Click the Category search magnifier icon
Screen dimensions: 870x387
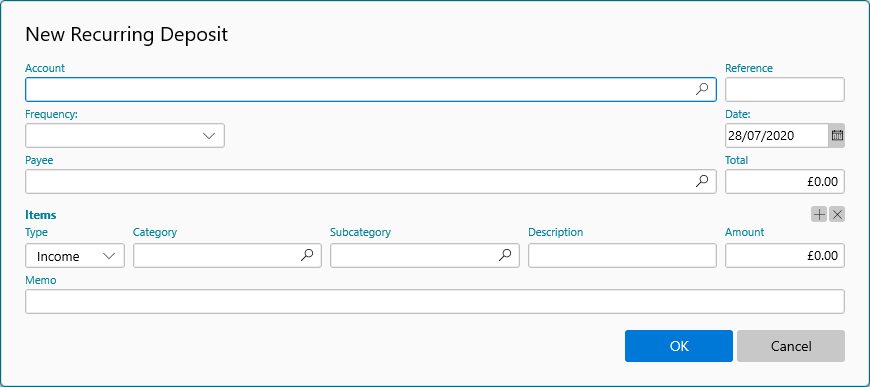pyautogui.click(x=307, y=255)
